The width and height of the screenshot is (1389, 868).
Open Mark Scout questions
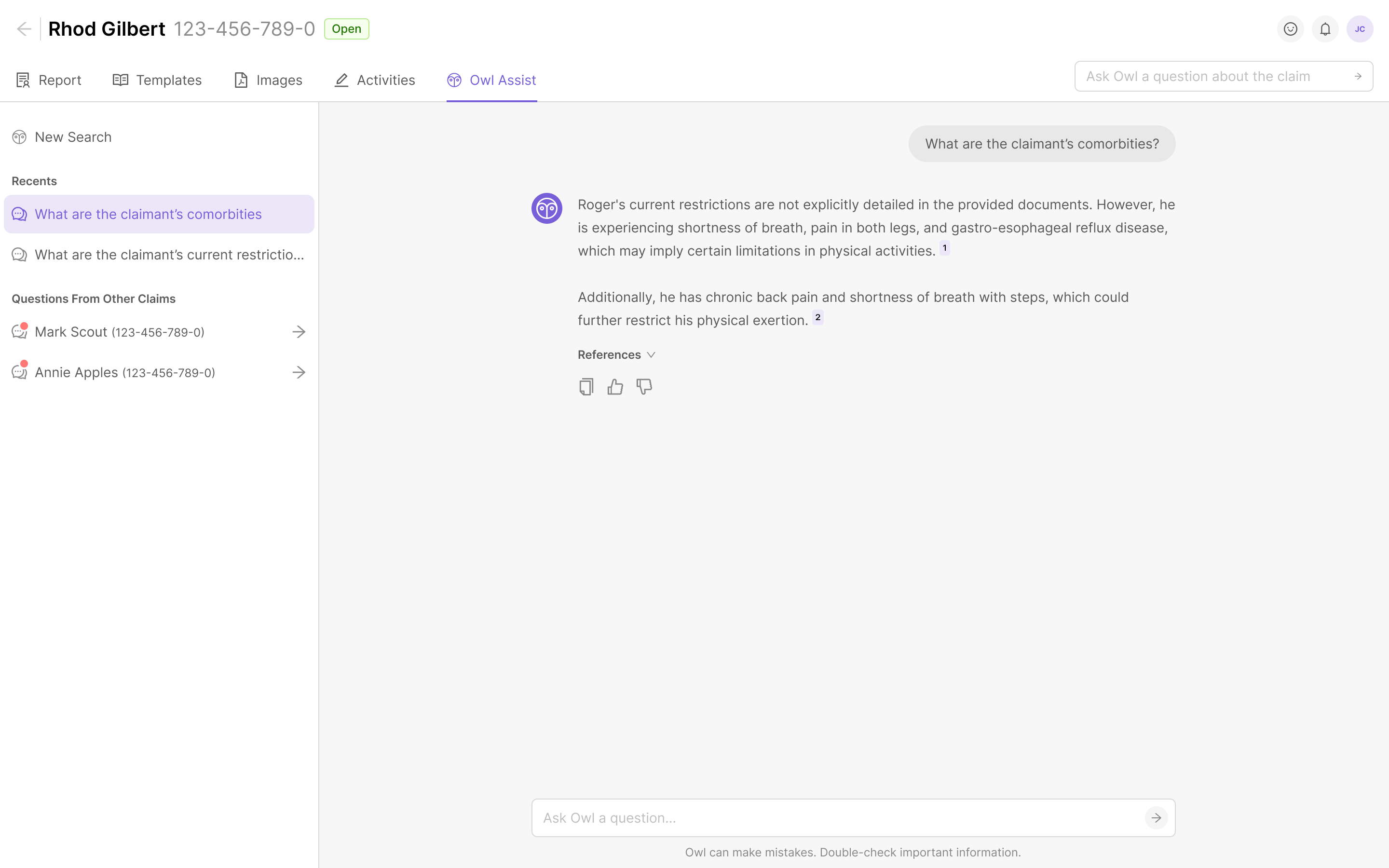pos(159,332)
